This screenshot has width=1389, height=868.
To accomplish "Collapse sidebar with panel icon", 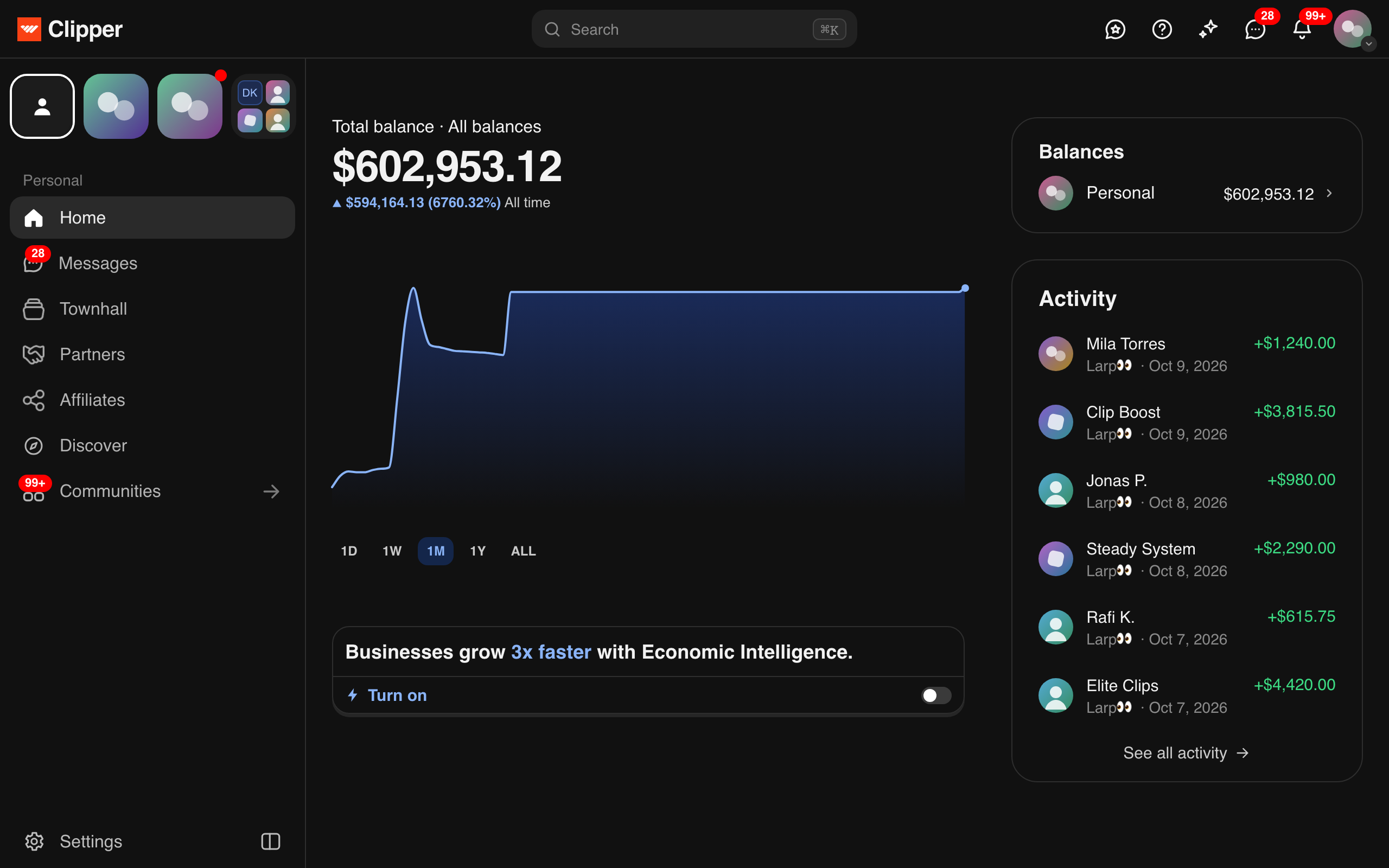I will pyautogui.click(x=270, y=841).
